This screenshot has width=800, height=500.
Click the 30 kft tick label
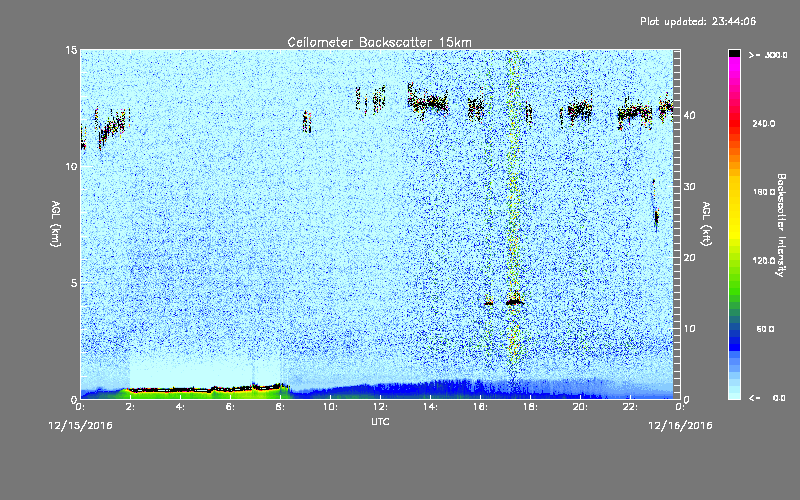click(x=689, y=187)
